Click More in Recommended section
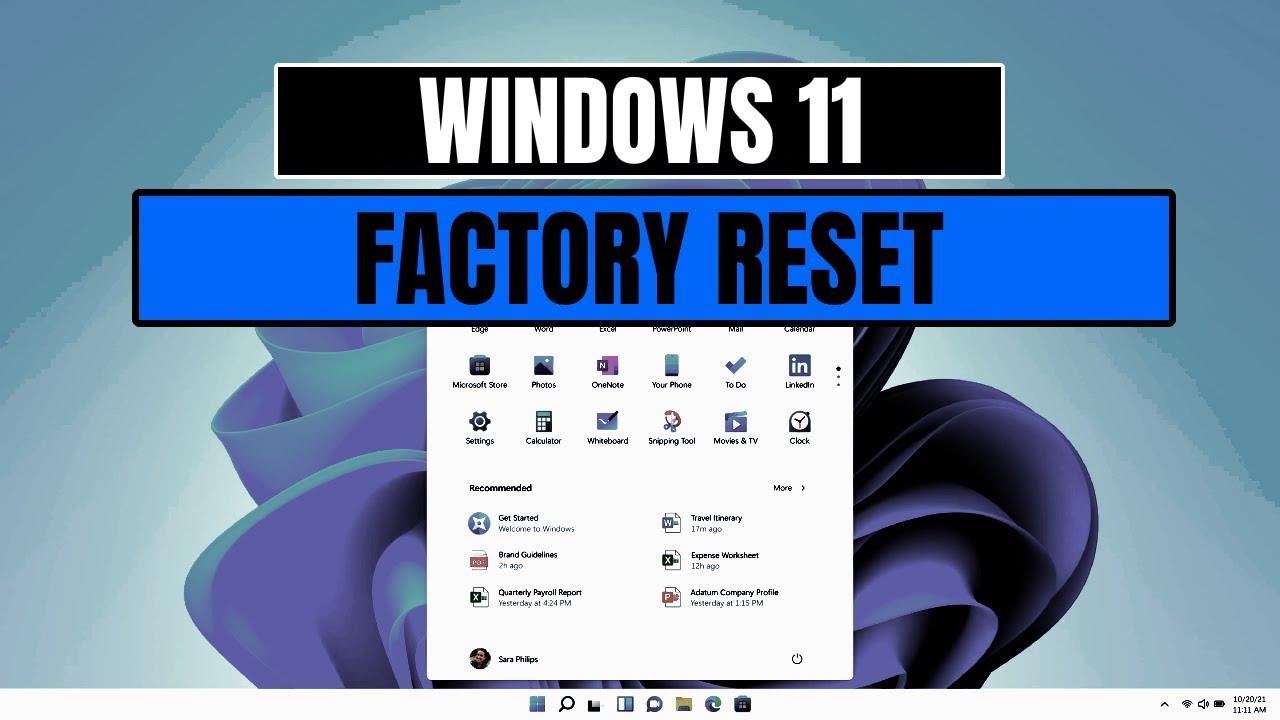Viewport: 1280px width, 720px height. point(788,488)
